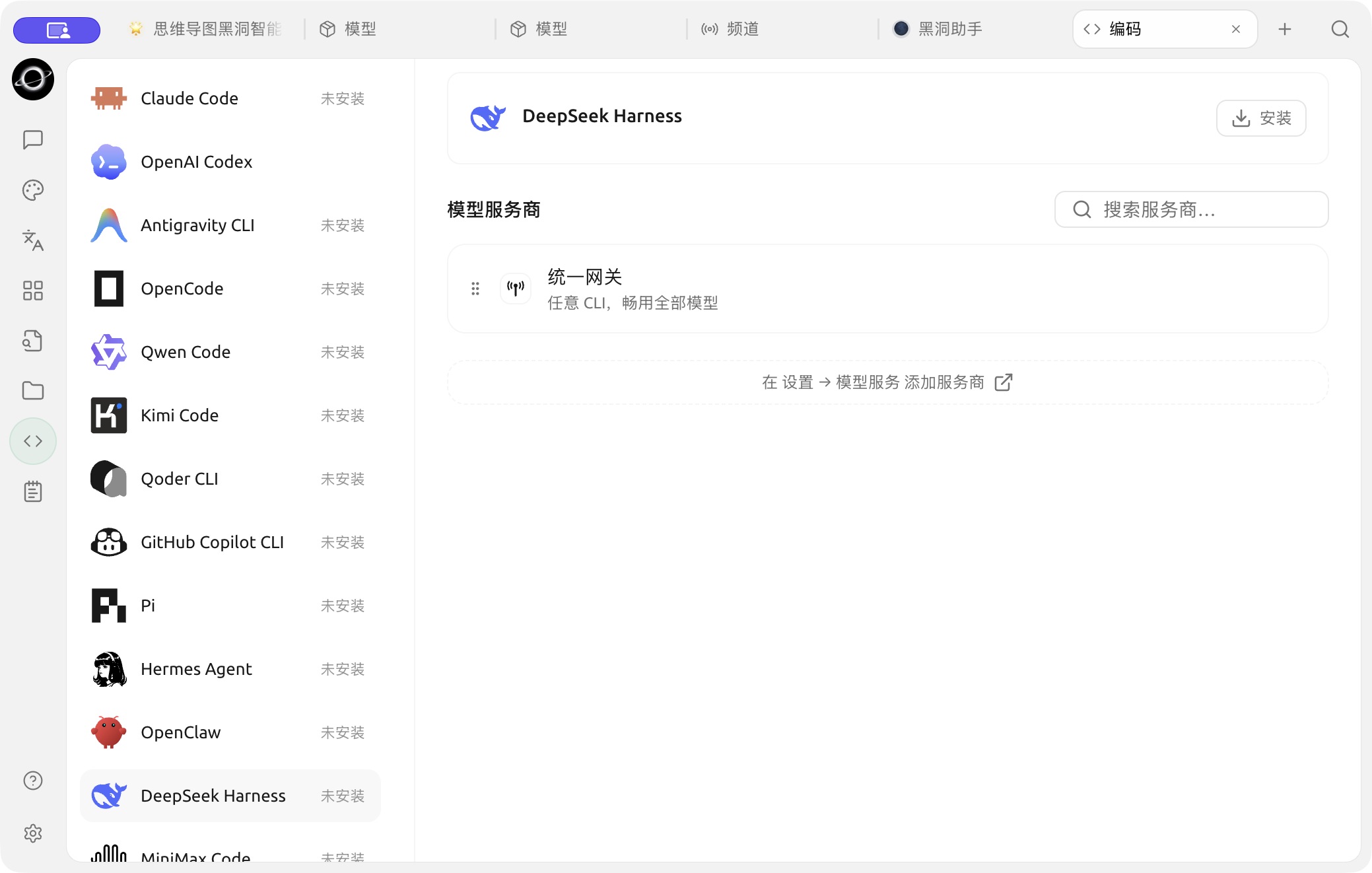Add a new tab with plus icon
Viewport: 1372px width, 873px height.
click(x=1285, y=29)
